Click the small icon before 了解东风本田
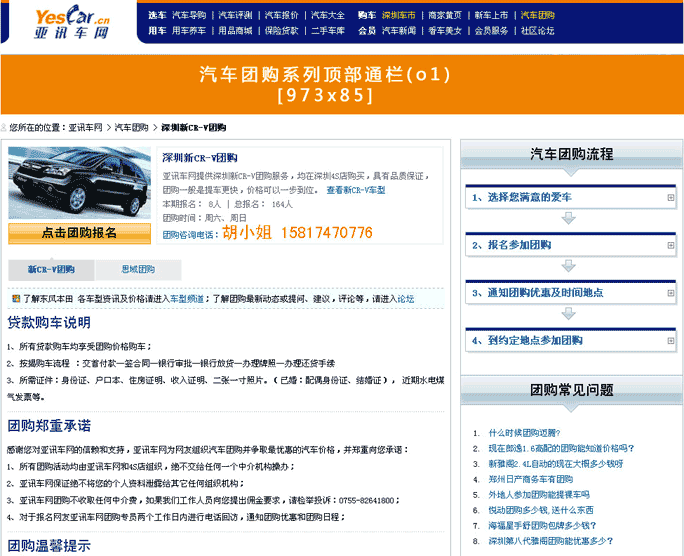Image resolution: width=684 pixels, height=556 pixels. tap(15, 299)
